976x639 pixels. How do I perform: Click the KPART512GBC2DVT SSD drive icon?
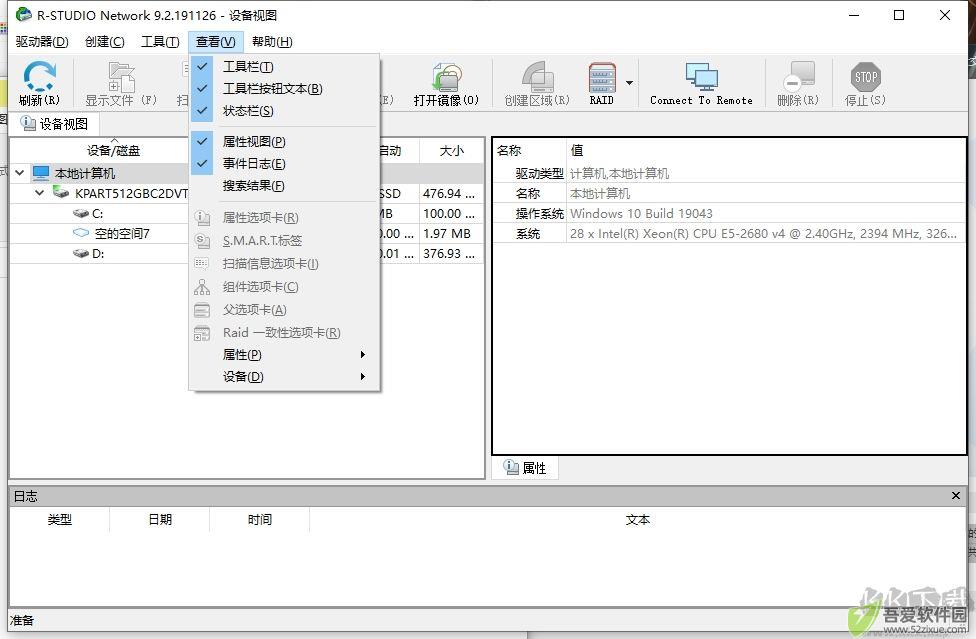[61, 193]
